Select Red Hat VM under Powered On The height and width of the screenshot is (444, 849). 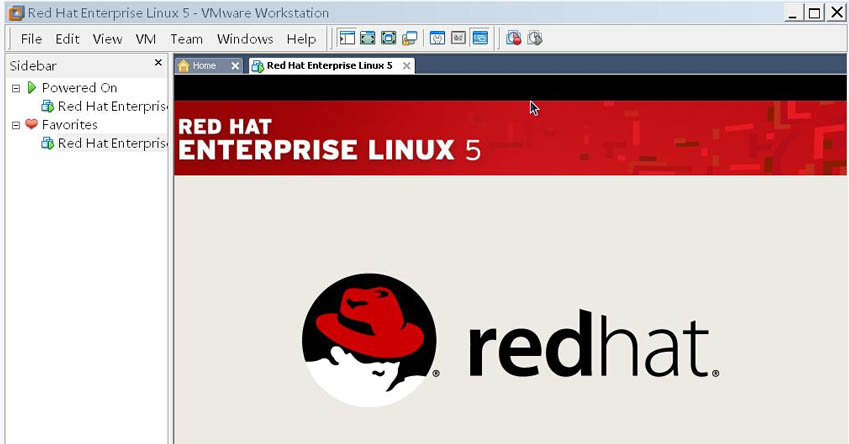click(110, 106)
